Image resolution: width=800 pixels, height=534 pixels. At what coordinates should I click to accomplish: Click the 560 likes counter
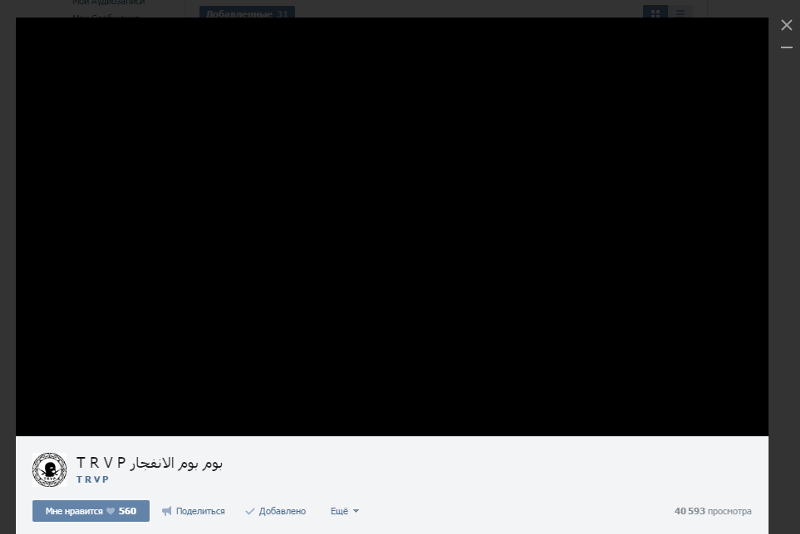pos(127,511)
